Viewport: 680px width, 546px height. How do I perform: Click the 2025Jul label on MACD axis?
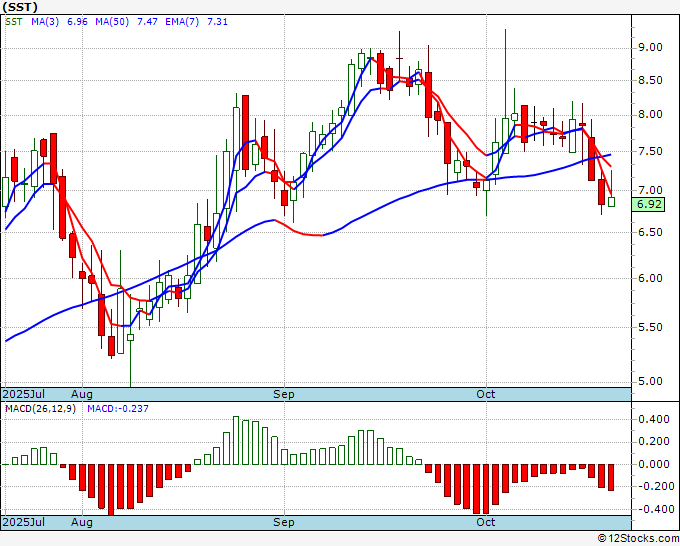pos(24,522)
